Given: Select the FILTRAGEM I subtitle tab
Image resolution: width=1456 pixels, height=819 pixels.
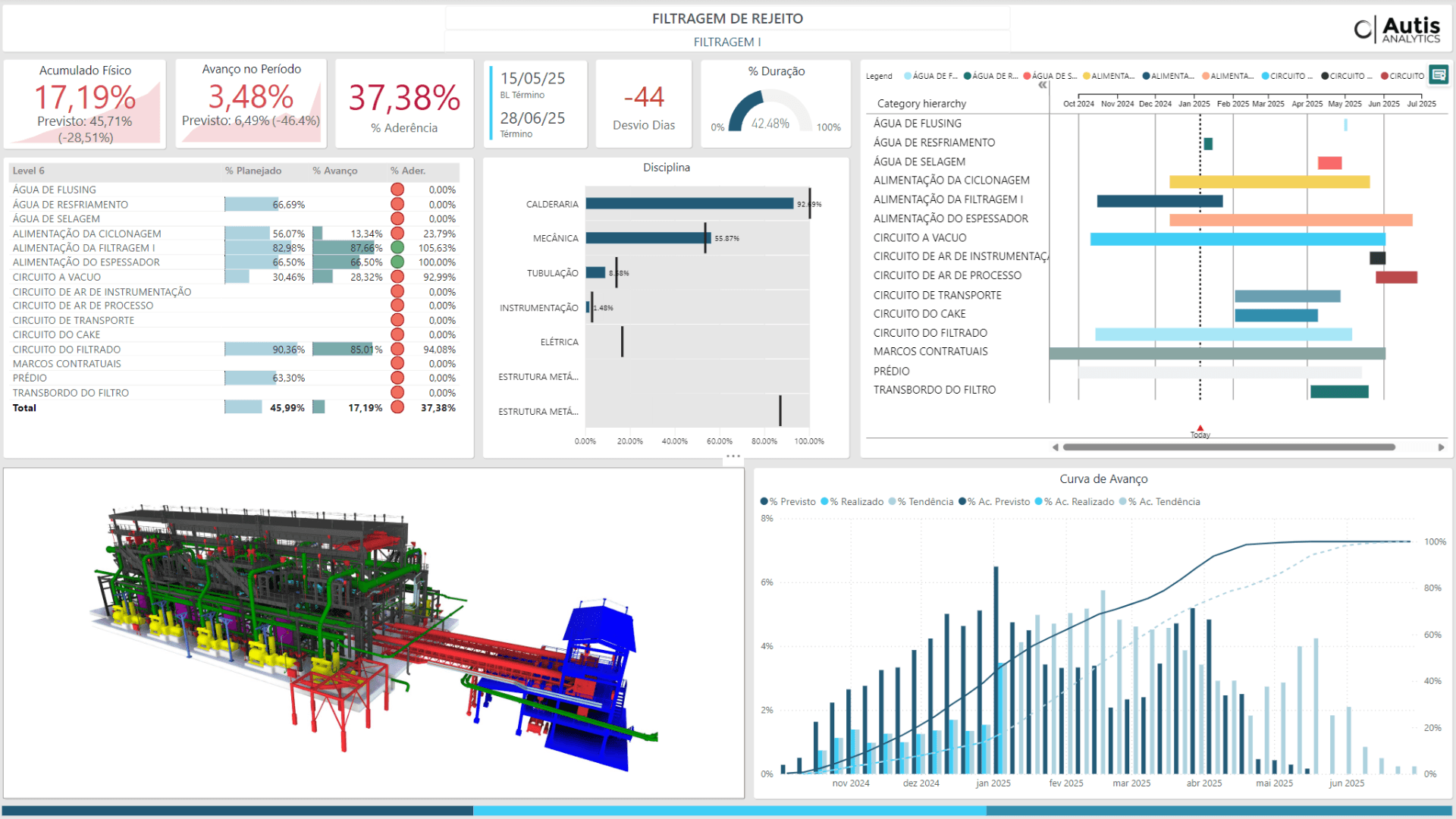Looking at the screenshot, I should pos(727,42).
